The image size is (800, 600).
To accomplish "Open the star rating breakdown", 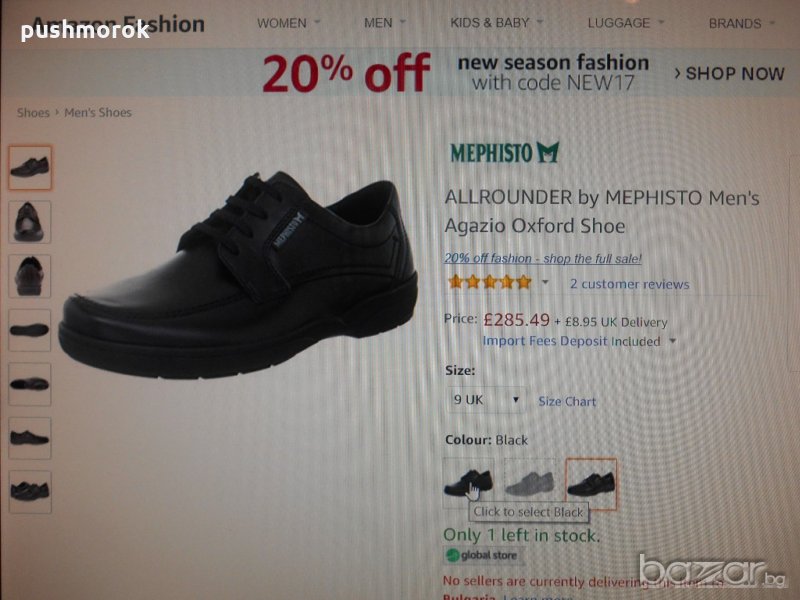I will [489, 282].
